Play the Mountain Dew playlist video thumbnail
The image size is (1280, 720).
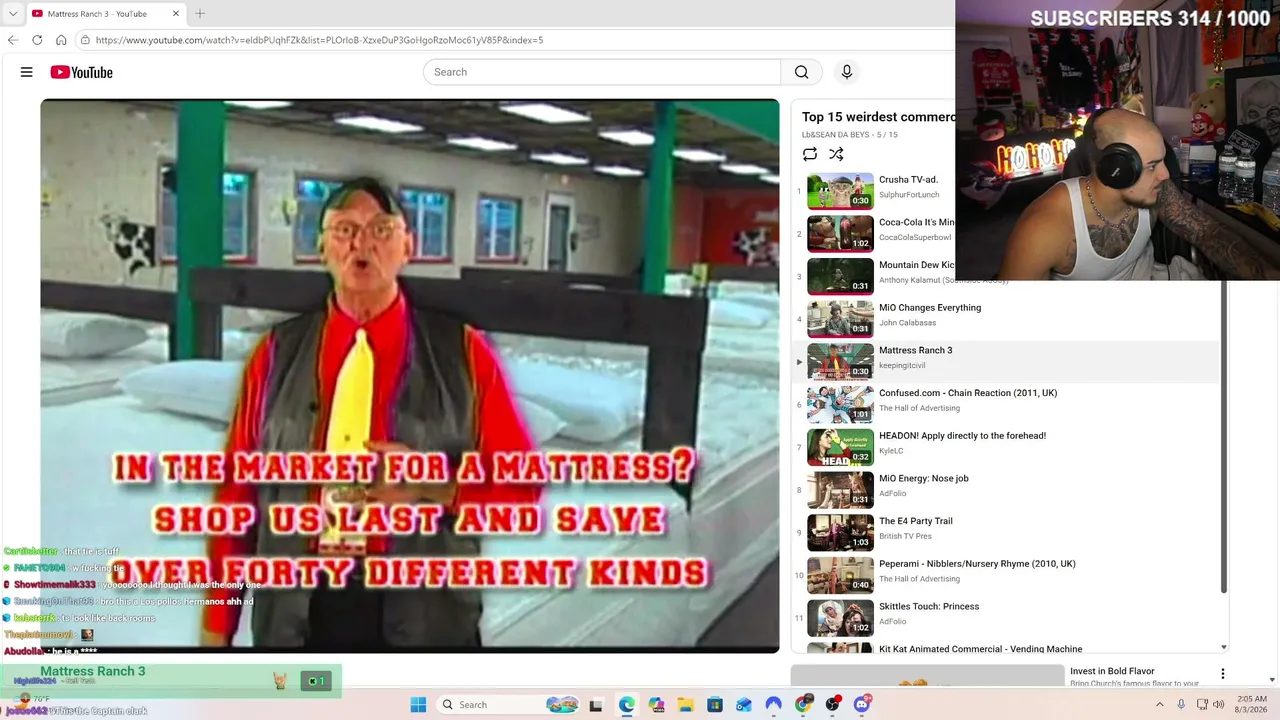click(840, 277)
